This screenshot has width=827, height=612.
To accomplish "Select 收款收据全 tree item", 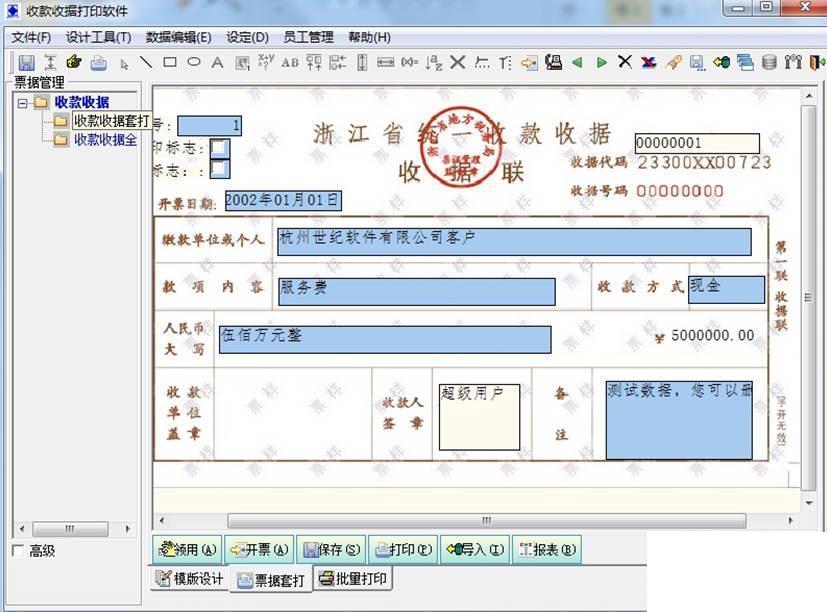I will click(x=105, y=140).
